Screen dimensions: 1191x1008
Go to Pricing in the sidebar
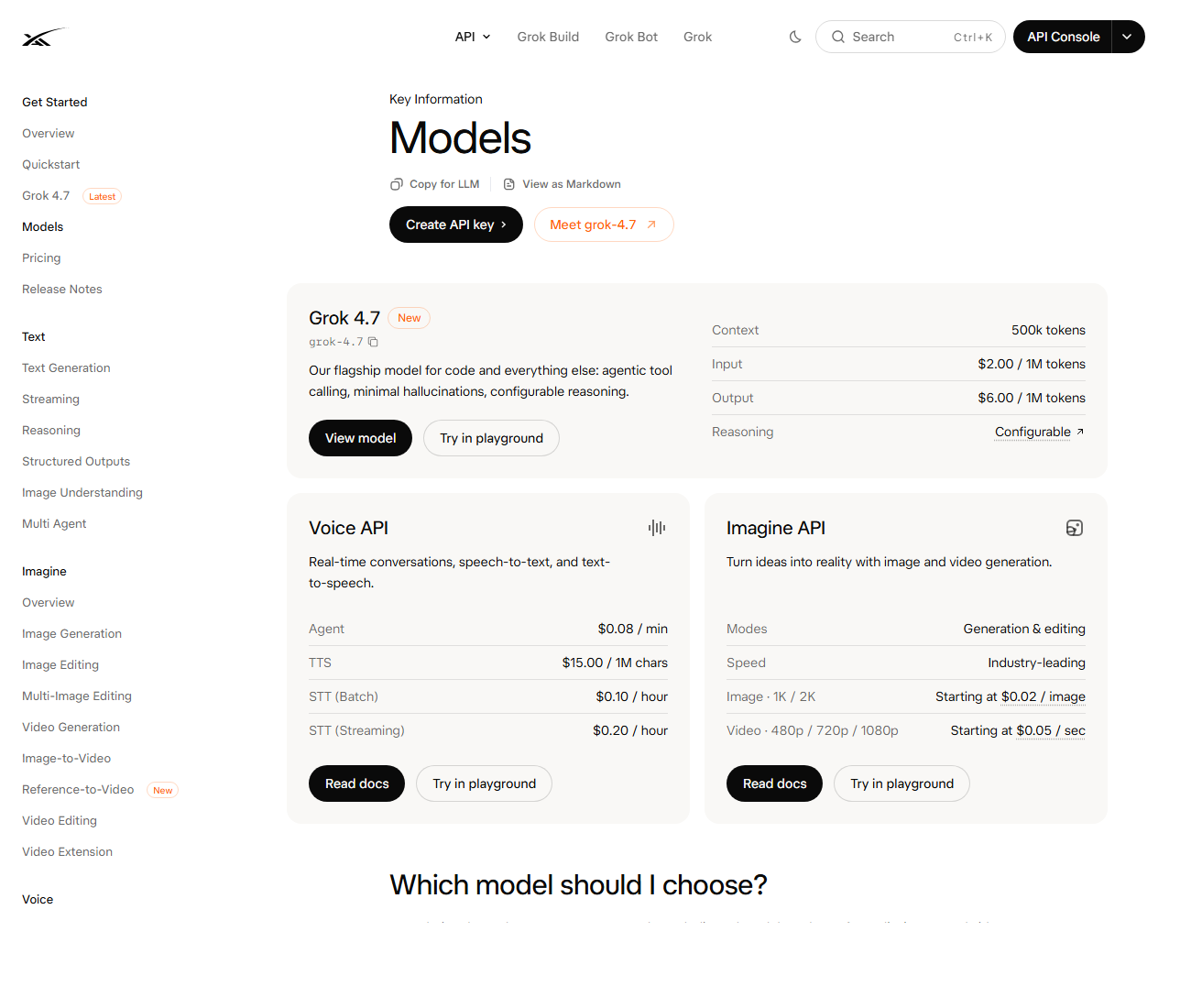click(41, 258)
